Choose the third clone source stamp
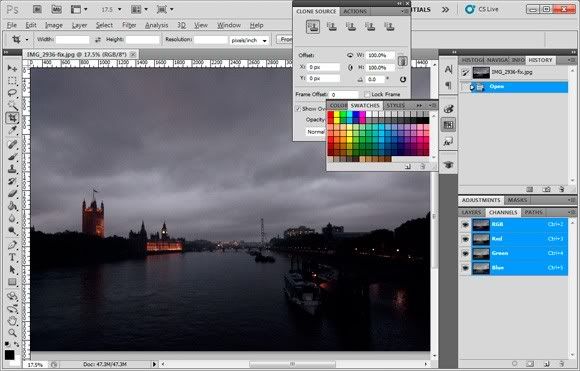Image resolution: width=580 pixels, height=371 pixels. click(351, 27)
